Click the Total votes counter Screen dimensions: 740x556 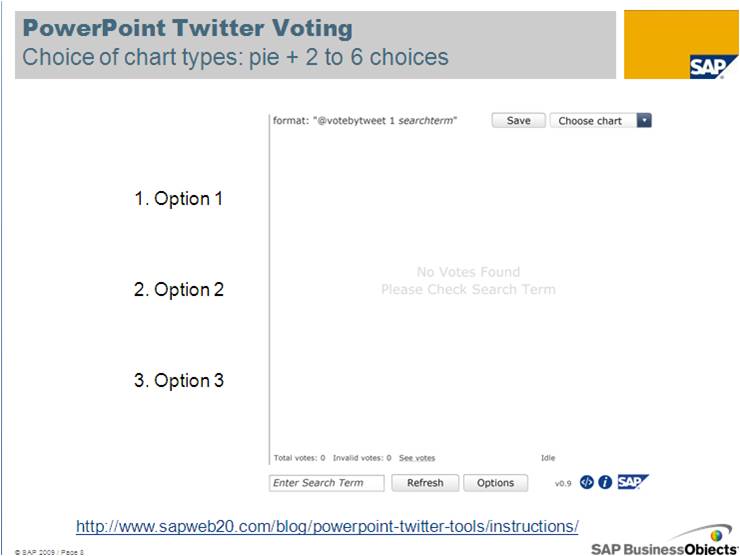pos(299,458)
